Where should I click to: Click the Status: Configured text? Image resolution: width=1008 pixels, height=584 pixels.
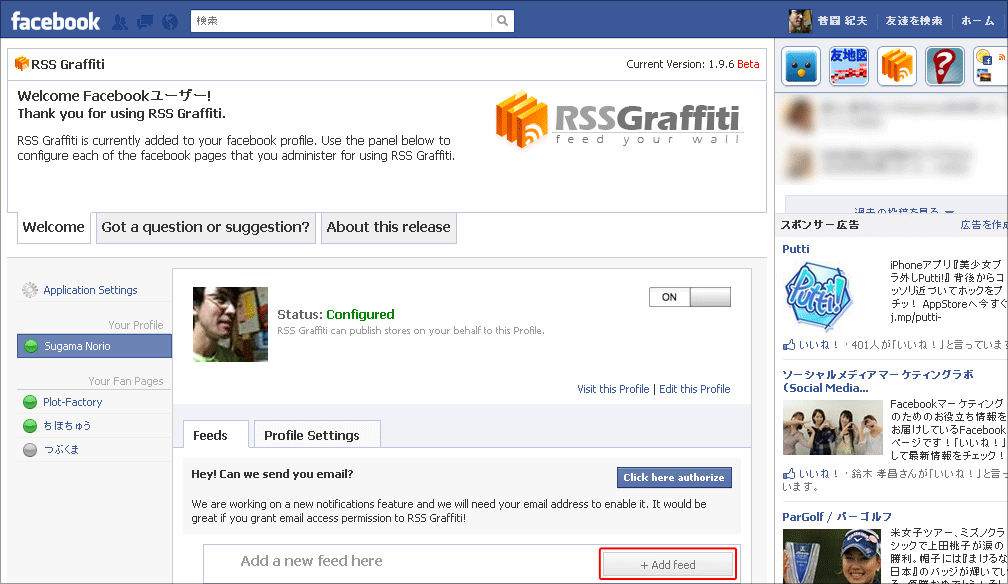point(336,315)
